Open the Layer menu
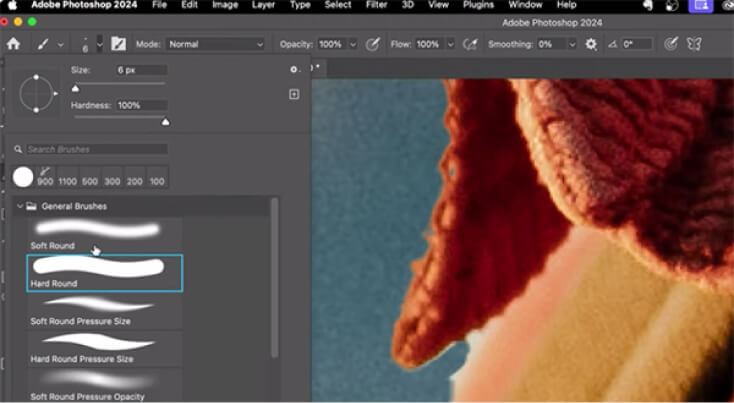Screen dimensions: 734x403 click(263, 5)
